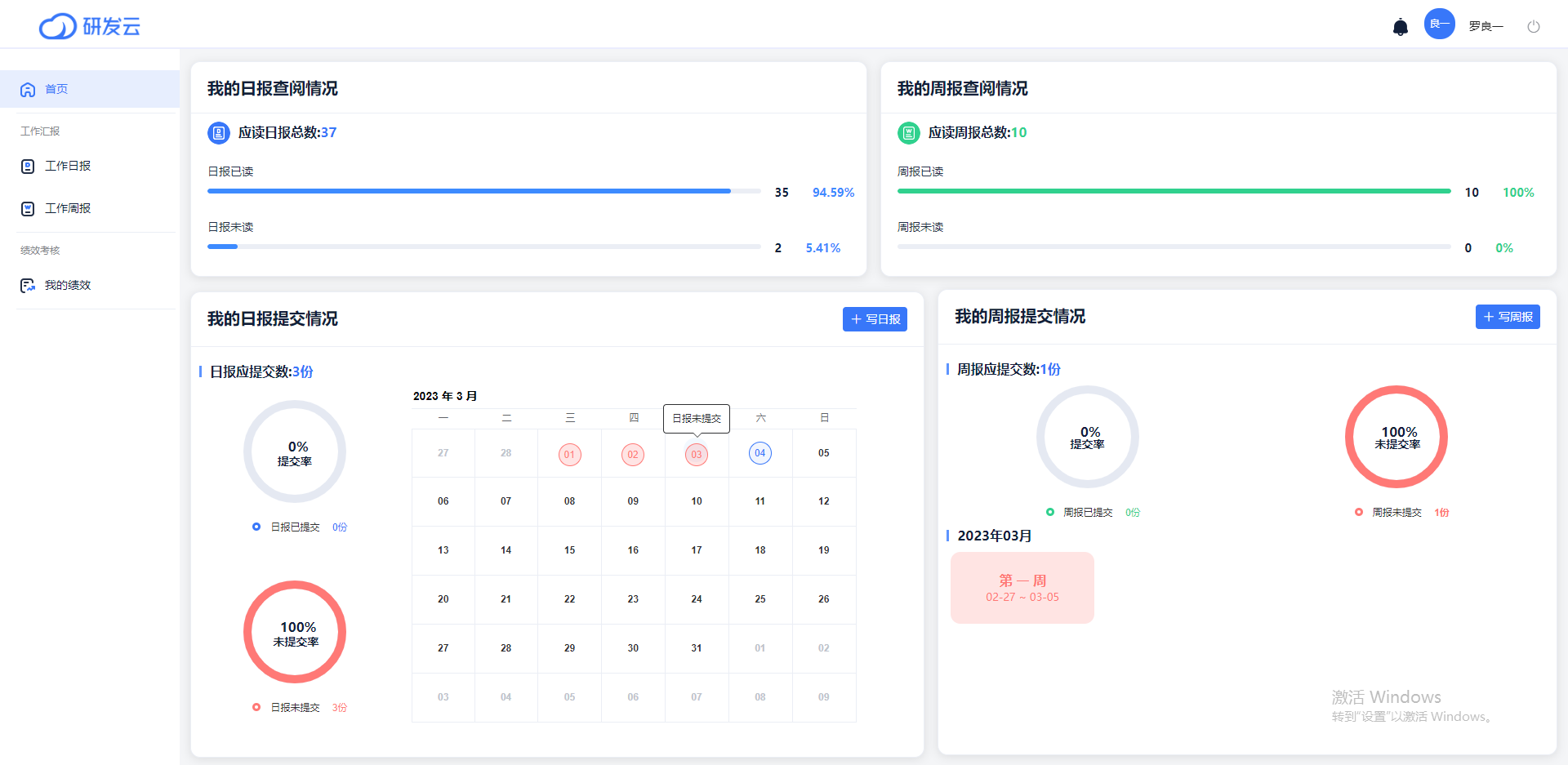The width and height of the screenshot is (1568, 765).
Task: Click the green 应读周报总数 icon
Action: click(x=908, y=132)
